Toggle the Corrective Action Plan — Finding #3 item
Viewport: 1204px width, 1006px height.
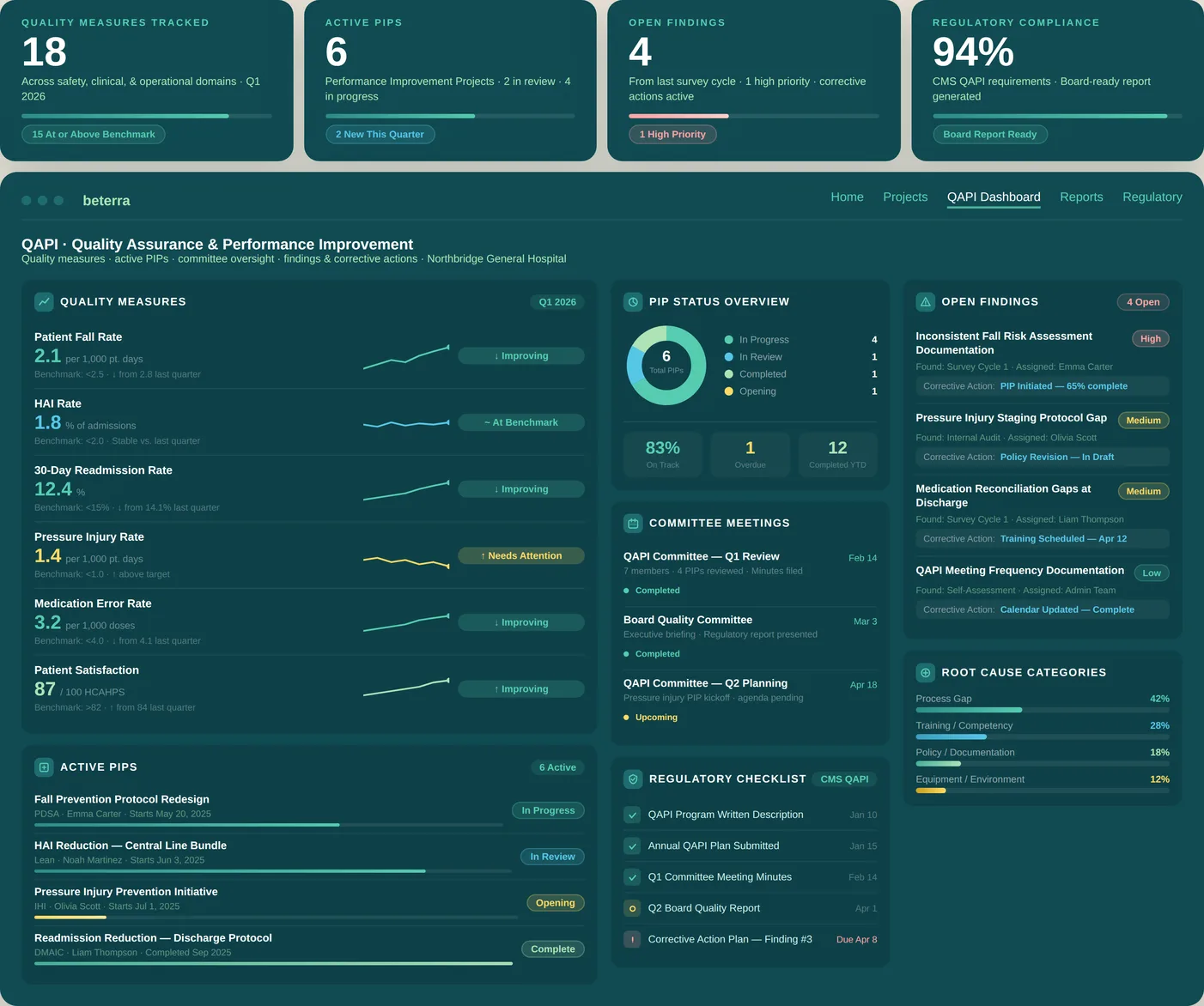click(632, 939)
